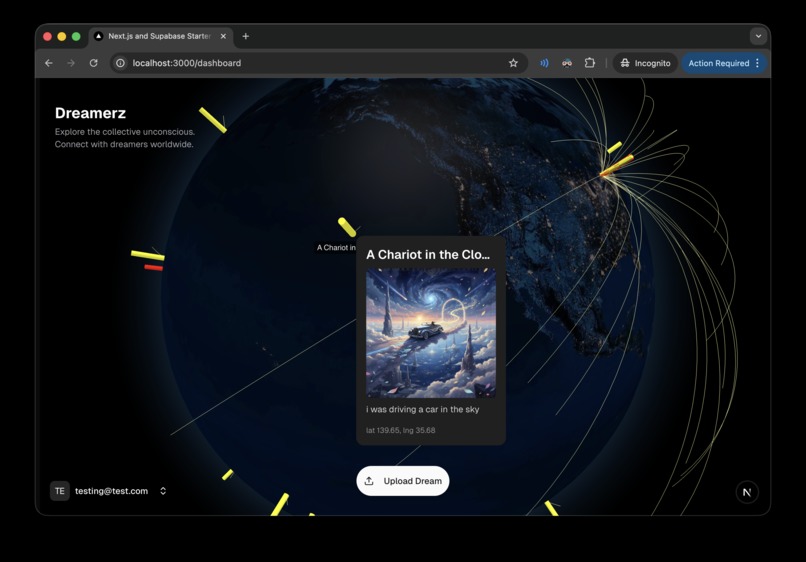Open a new browser tab
Screen dimensions: 806x562
pos(246,36)
